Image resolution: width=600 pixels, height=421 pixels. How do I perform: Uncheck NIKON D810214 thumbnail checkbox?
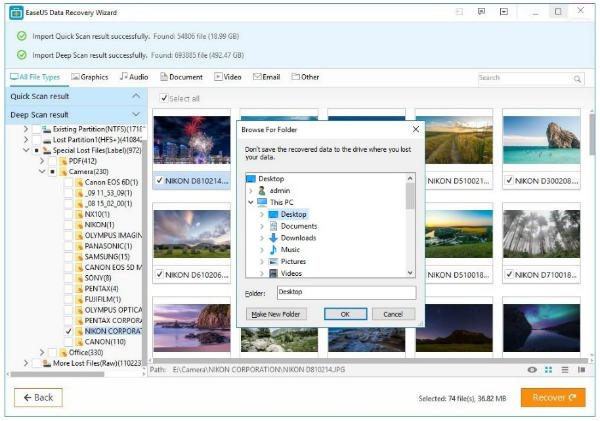tap(160, 181)
